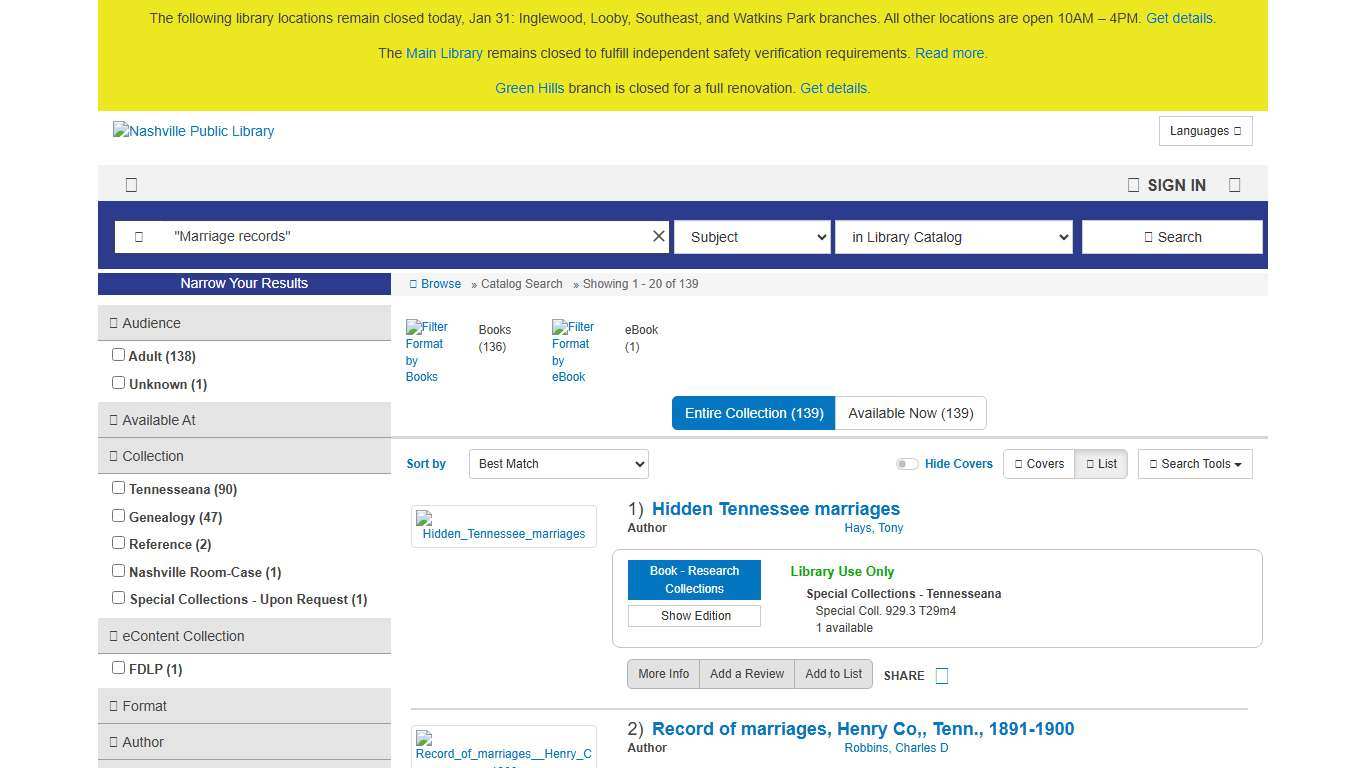Click the Share icon beside SHARE text
Image resolution: width=1366 pixels, height=768 pixels.
pyautogui.click(x=941, y=675)
